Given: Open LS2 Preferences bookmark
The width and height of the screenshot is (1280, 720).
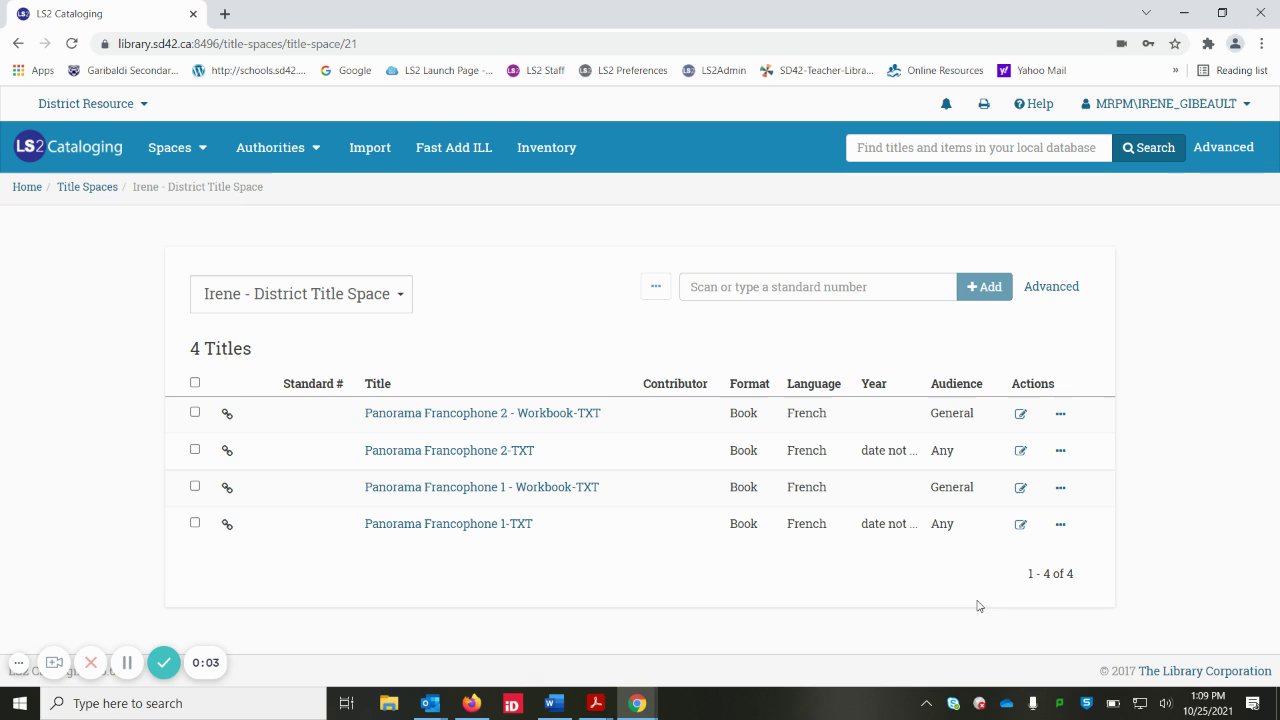Looking at the screenshot, I should click(x=623, y=71).
